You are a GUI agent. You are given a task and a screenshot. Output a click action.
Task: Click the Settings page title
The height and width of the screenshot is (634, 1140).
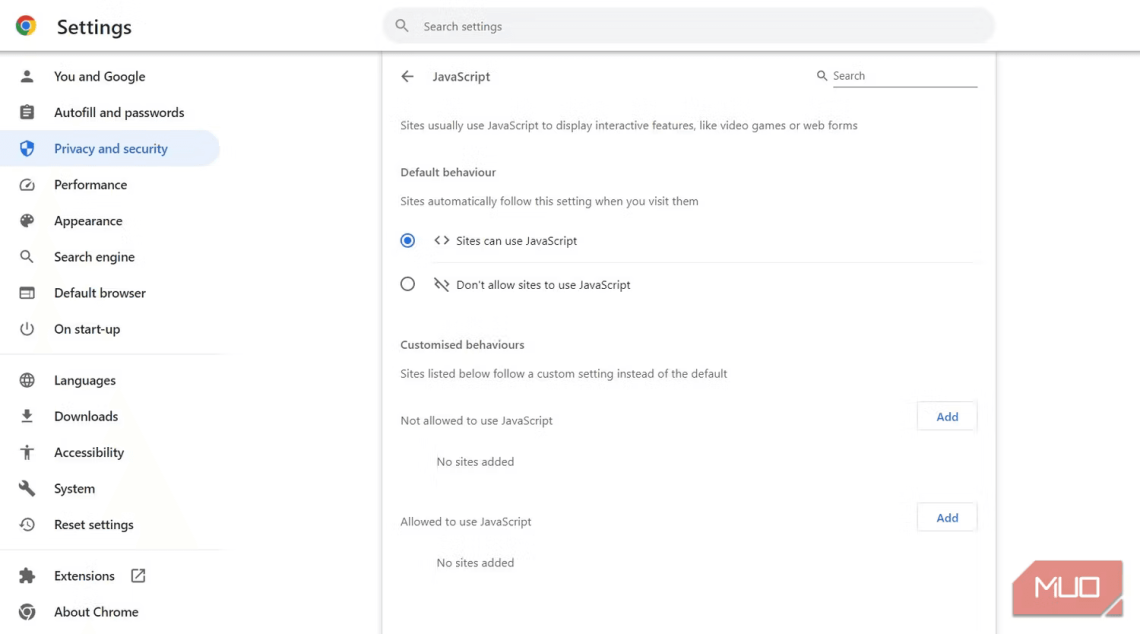click(95, 27)
